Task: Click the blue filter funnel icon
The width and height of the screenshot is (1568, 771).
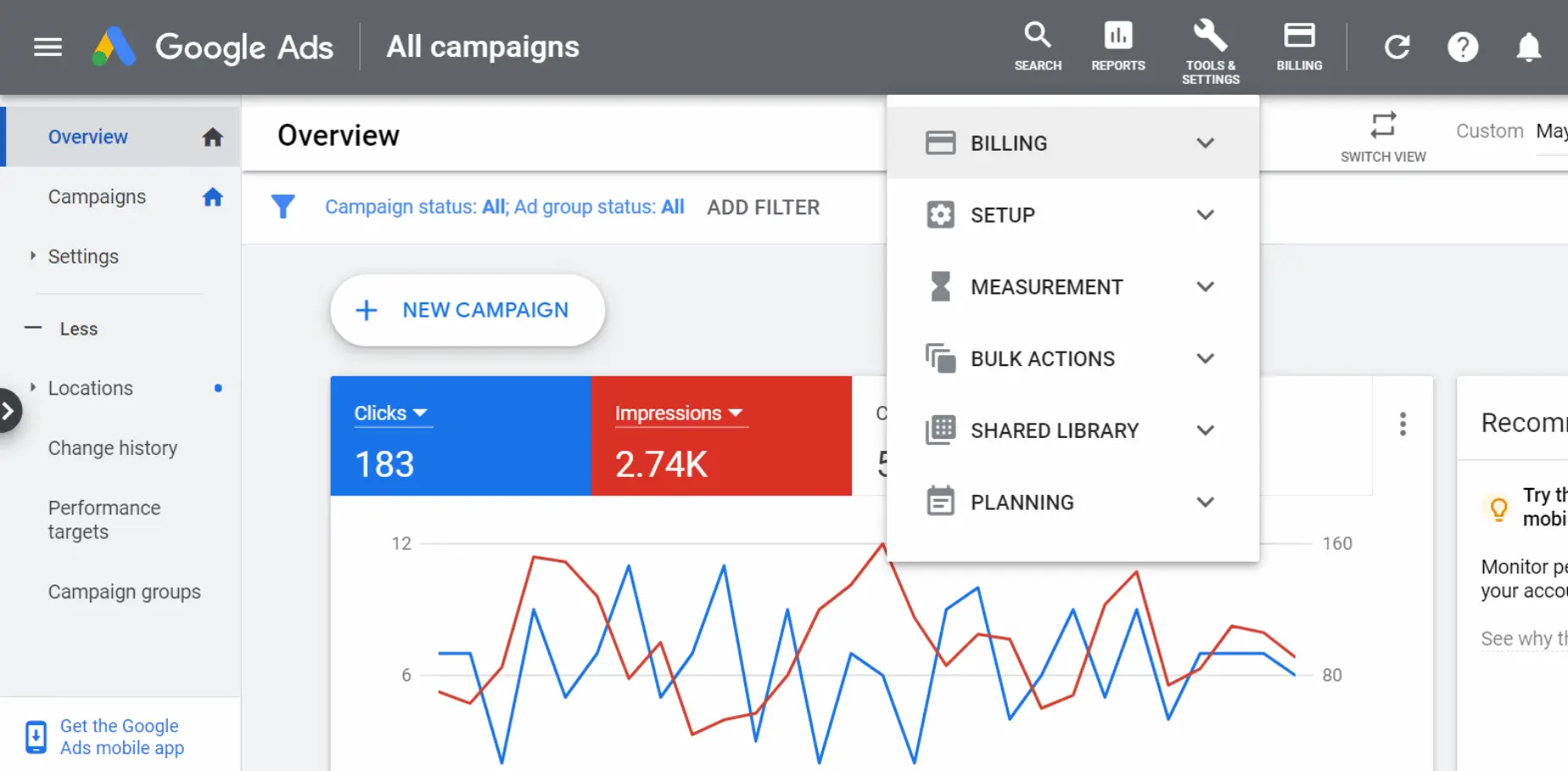Action: [x=283, y=207]
